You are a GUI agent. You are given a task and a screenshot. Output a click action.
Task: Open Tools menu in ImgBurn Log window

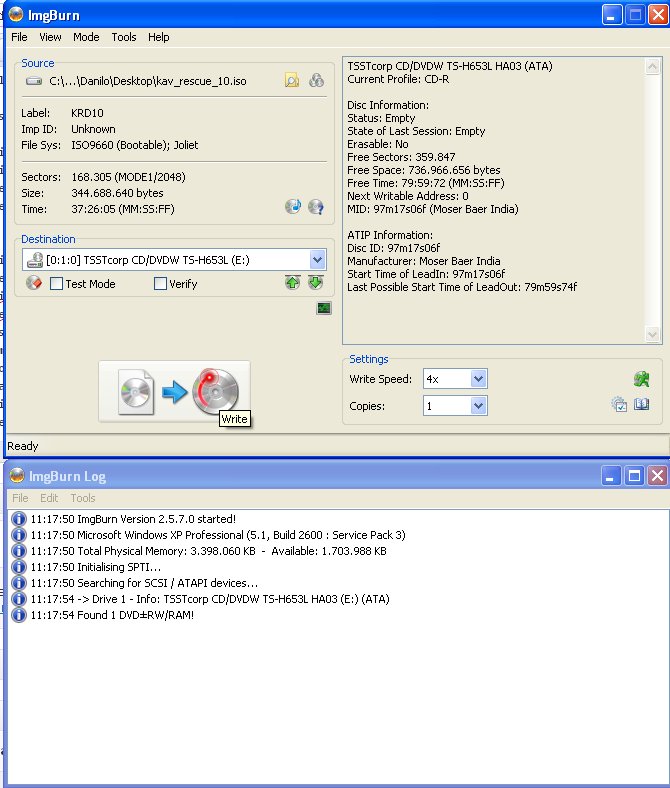click(x=82, y=498)
